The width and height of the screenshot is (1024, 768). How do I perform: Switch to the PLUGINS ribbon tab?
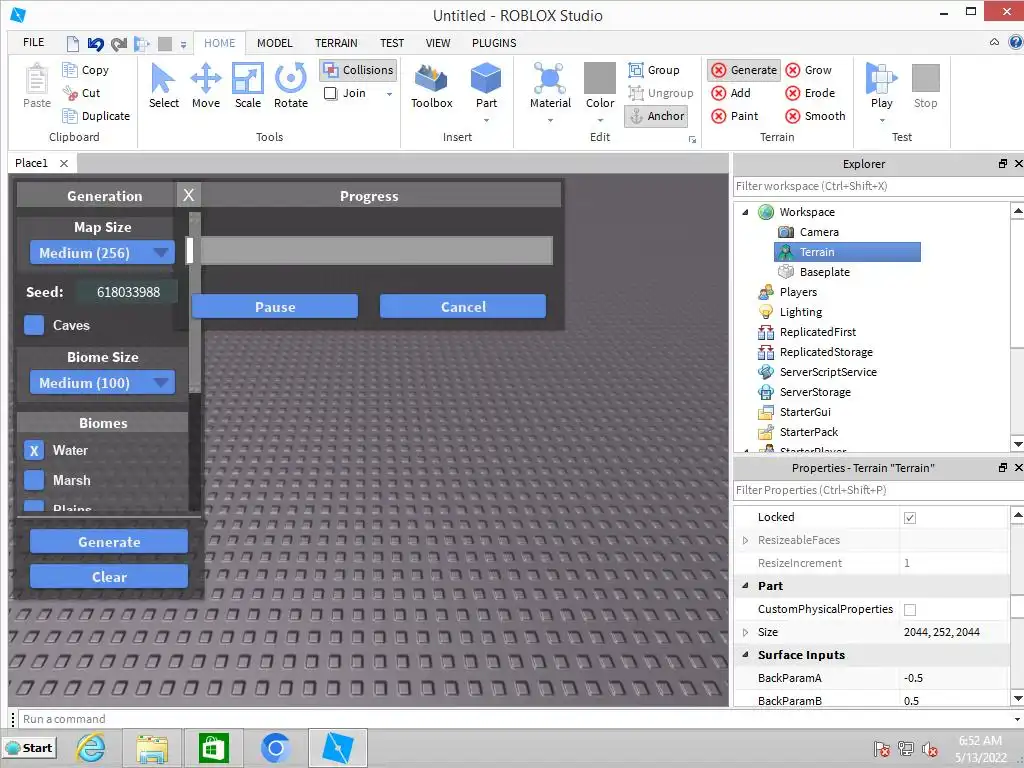494,43
